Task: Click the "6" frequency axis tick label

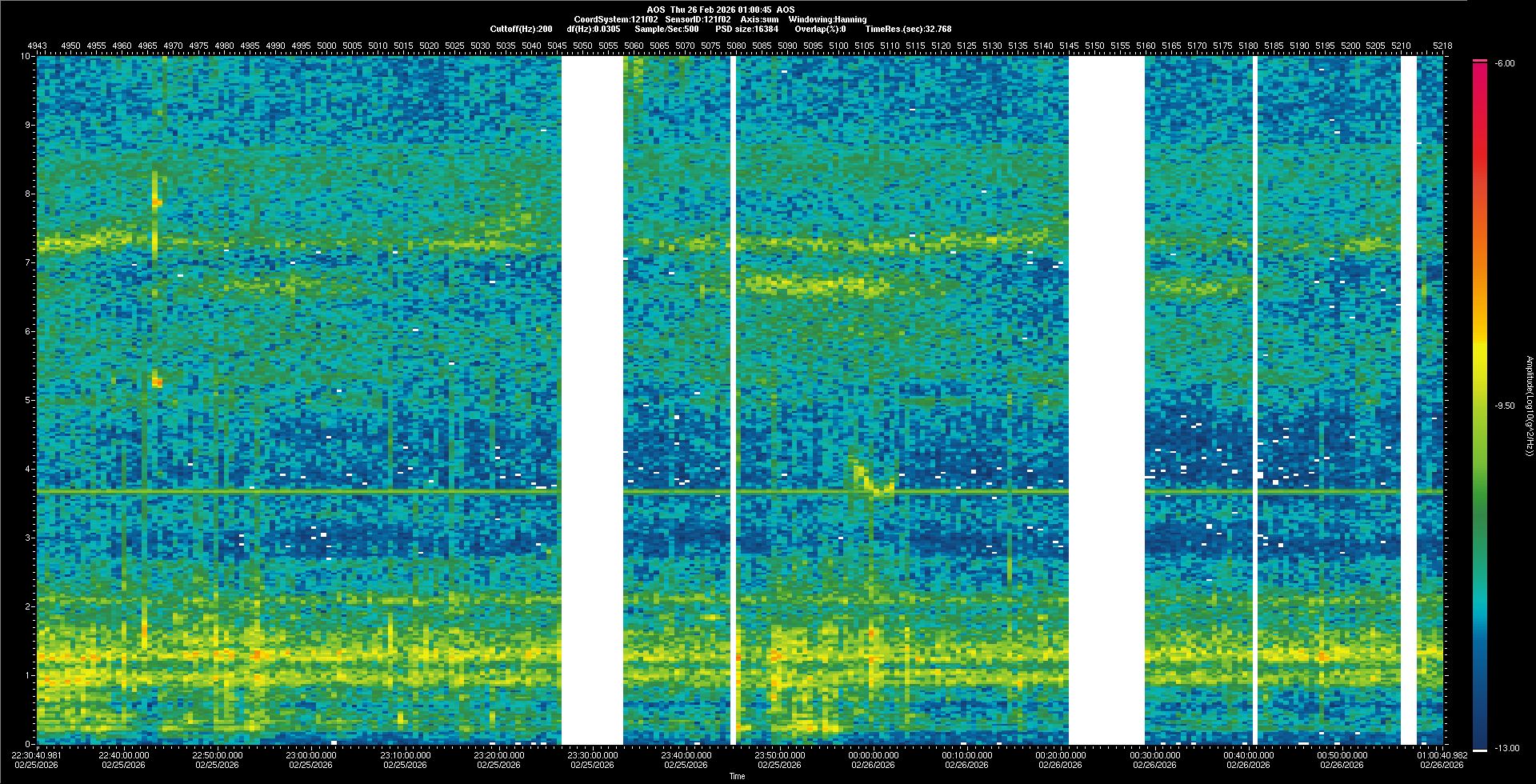Action: [x=28, y=331]
